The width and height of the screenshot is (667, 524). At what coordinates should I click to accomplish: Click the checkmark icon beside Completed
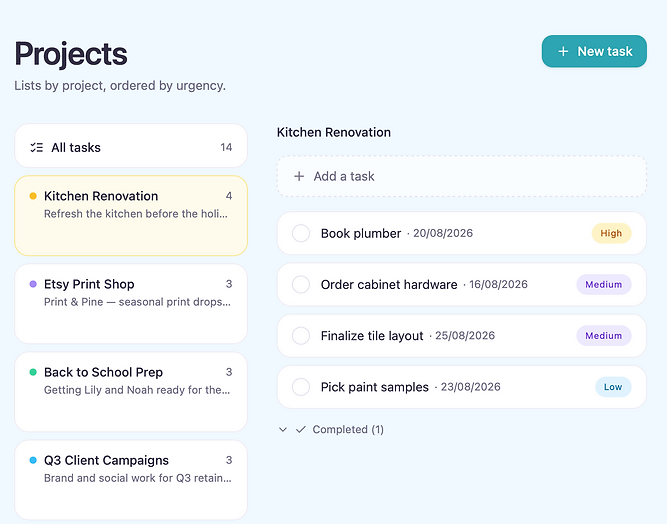pos(301,430)
